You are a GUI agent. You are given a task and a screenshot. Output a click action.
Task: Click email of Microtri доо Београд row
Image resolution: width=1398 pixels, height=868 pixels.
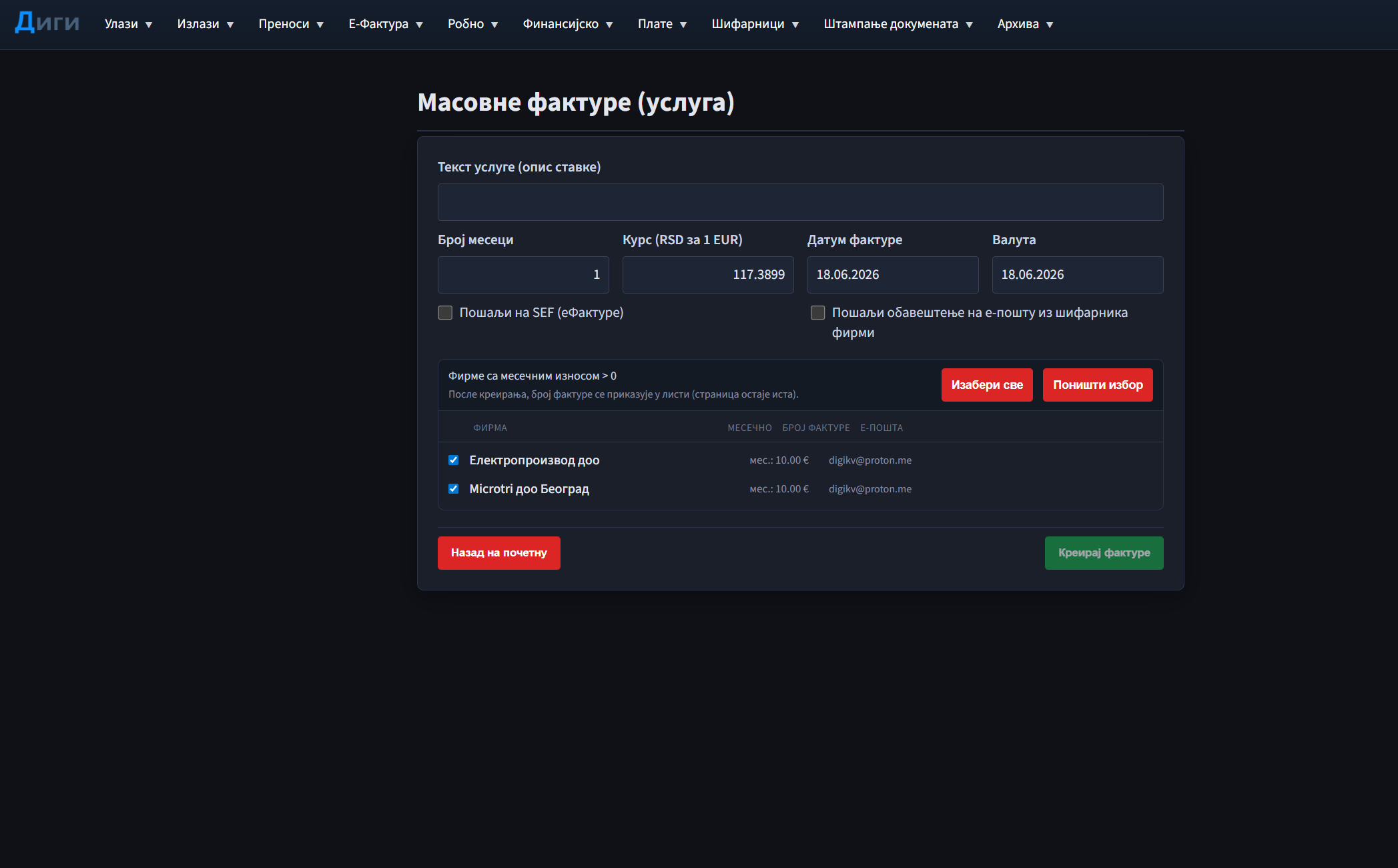870,489
